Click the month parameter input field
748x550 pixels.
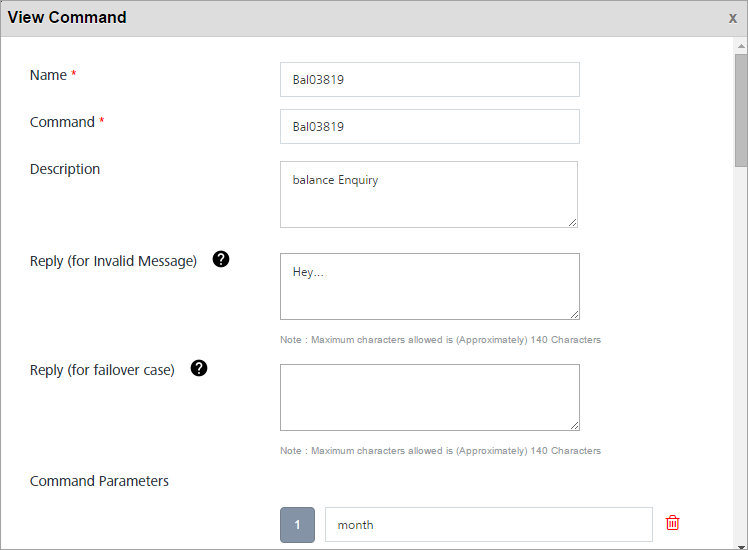pos(489,525)
